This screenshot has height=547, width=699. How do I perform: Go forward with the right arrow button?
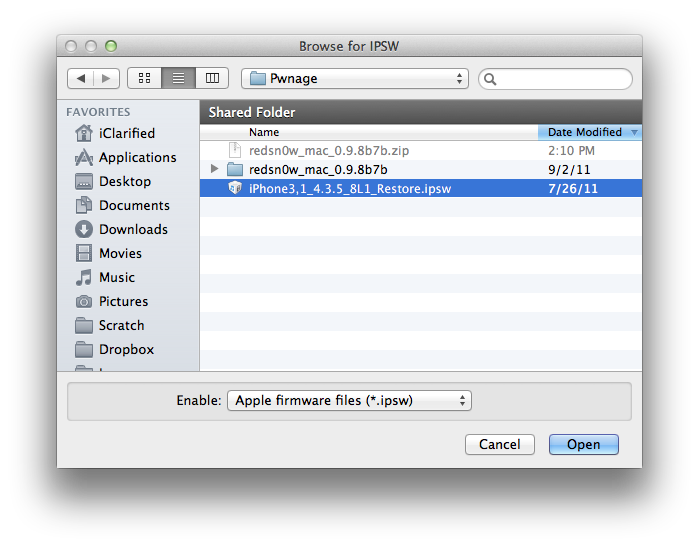[106, 78]
